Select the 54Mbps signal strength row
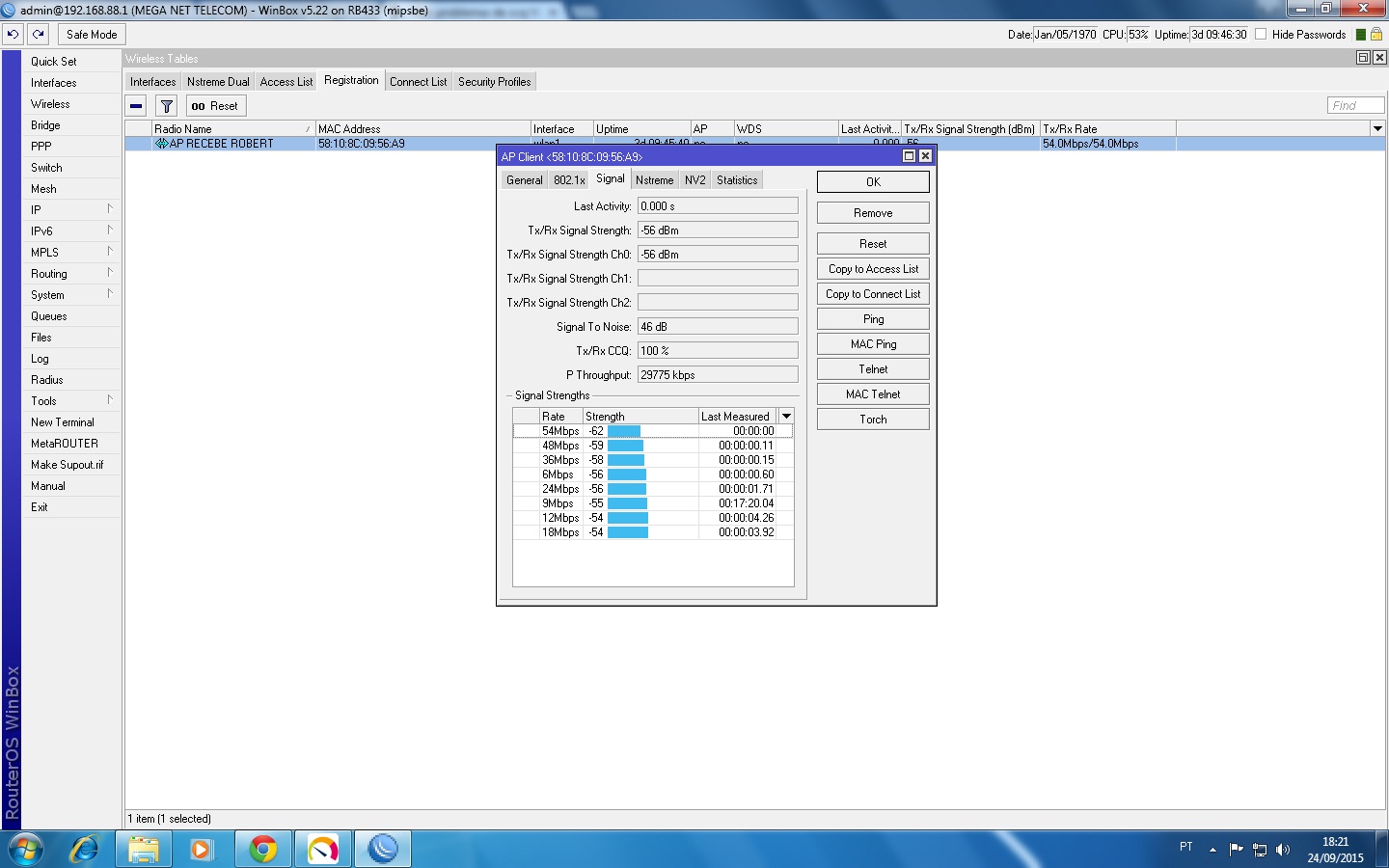 [653, 431]
